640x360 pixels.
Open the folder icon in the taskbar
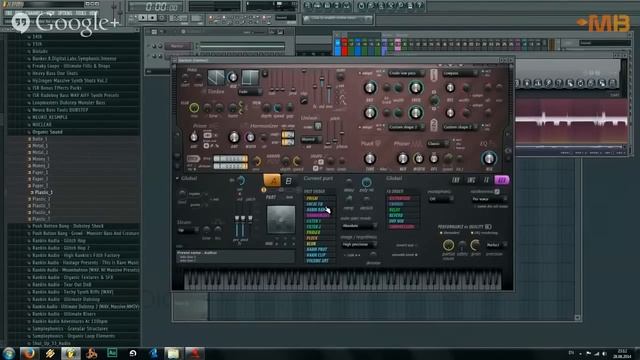coord(173,353)
